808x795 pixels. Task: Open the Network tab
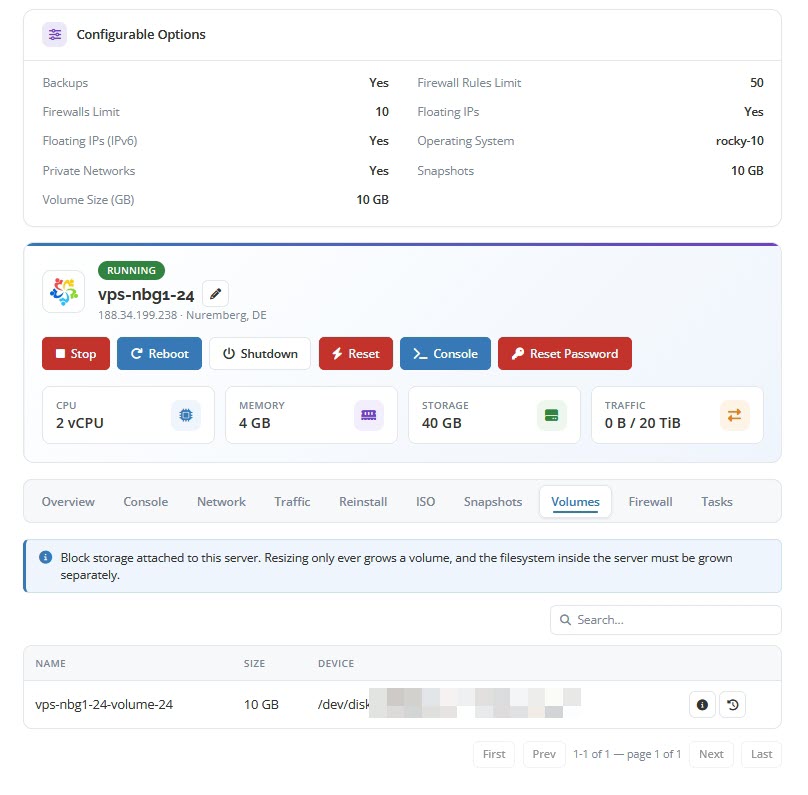221,501
